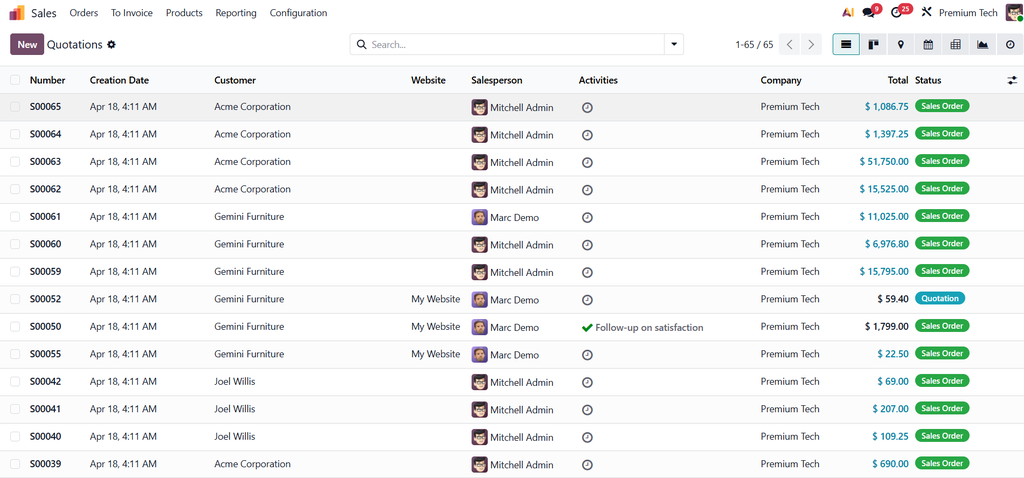1024x478 pixels.
Task: Open the Map view
Action: (901, 45)
